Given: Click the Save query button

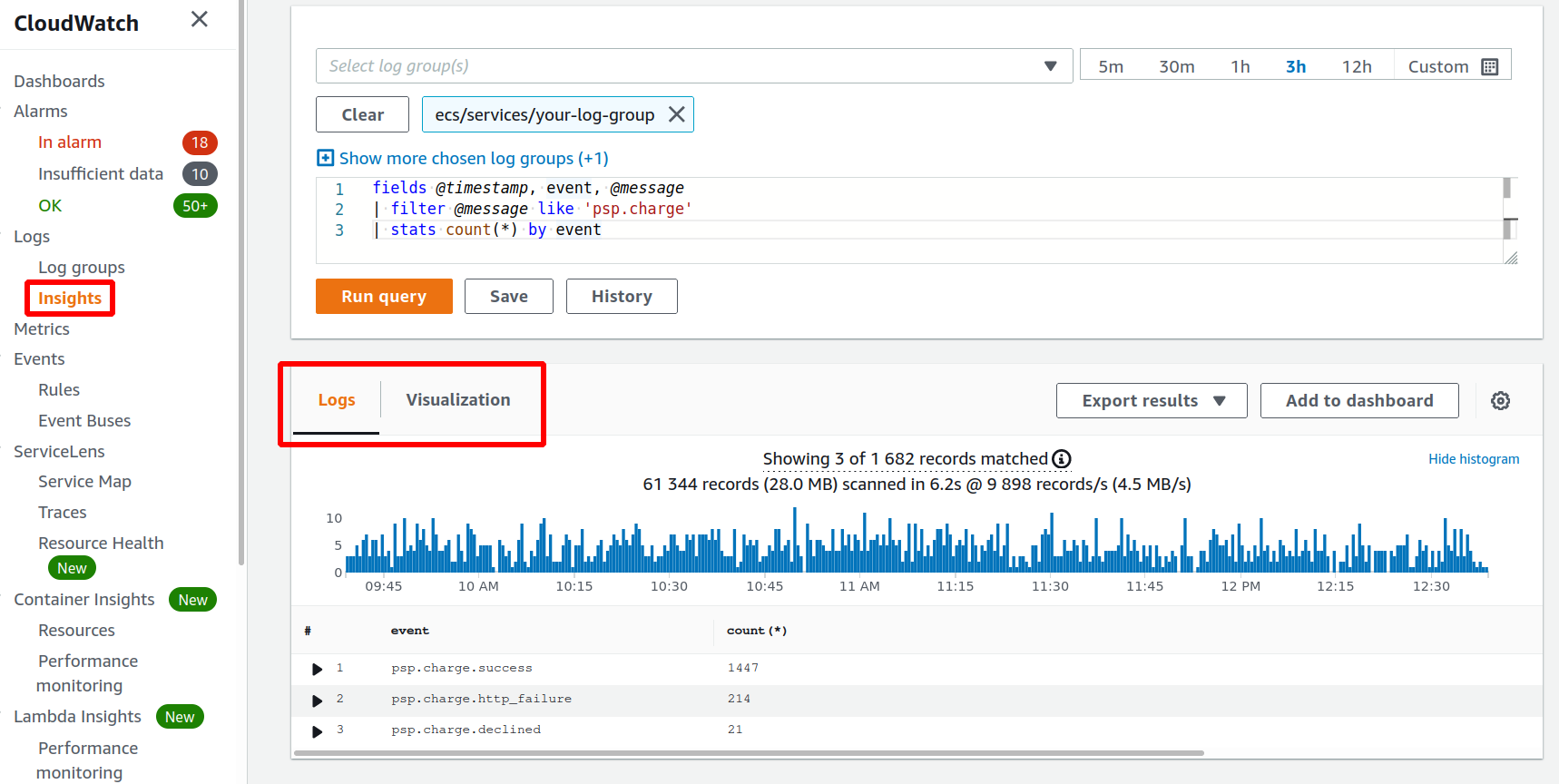Looking at the screenshot, I should coord(509,297).
